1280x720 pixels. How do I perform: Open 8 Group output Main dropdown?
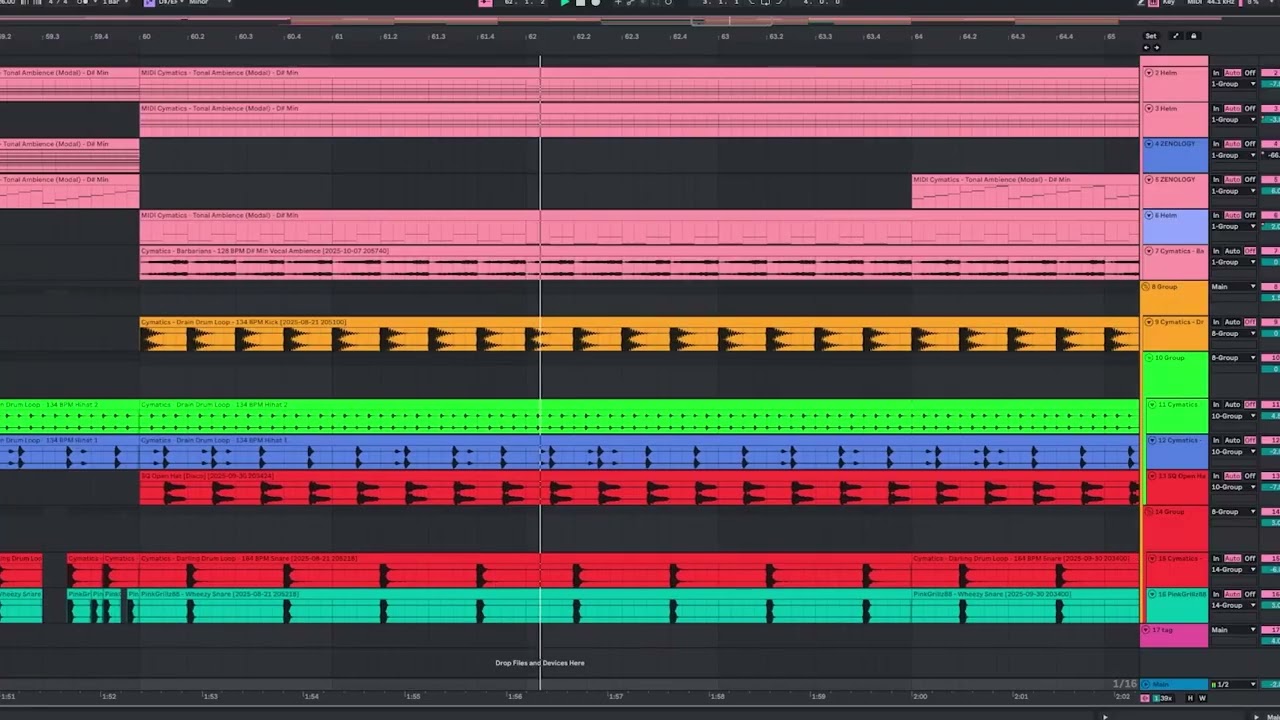click(x=1234, y=287)
